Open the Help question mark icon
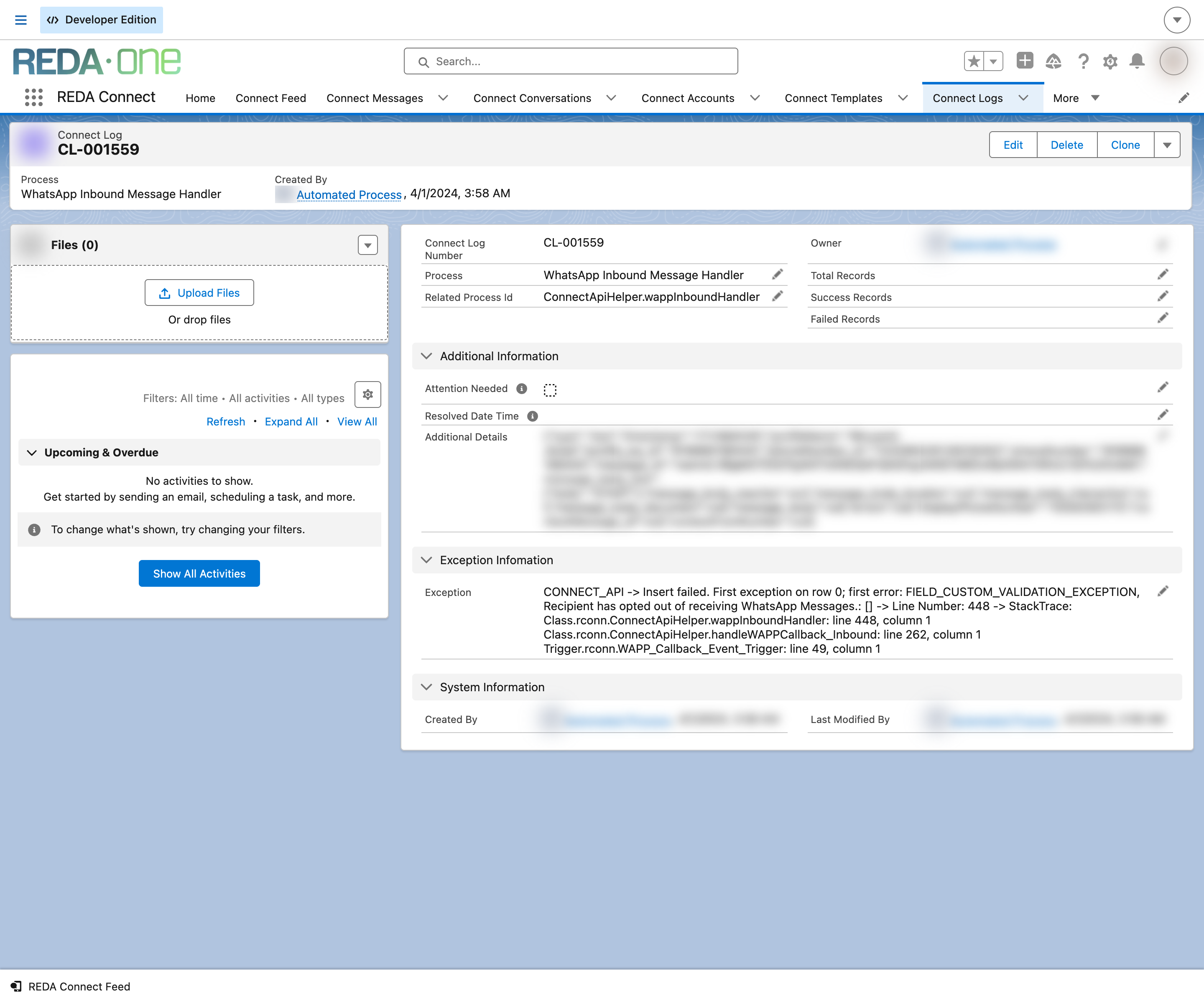Image resolution: width=1204 pixels, height=1003 pixels. pyautogui.click(x=1083, y=61)
